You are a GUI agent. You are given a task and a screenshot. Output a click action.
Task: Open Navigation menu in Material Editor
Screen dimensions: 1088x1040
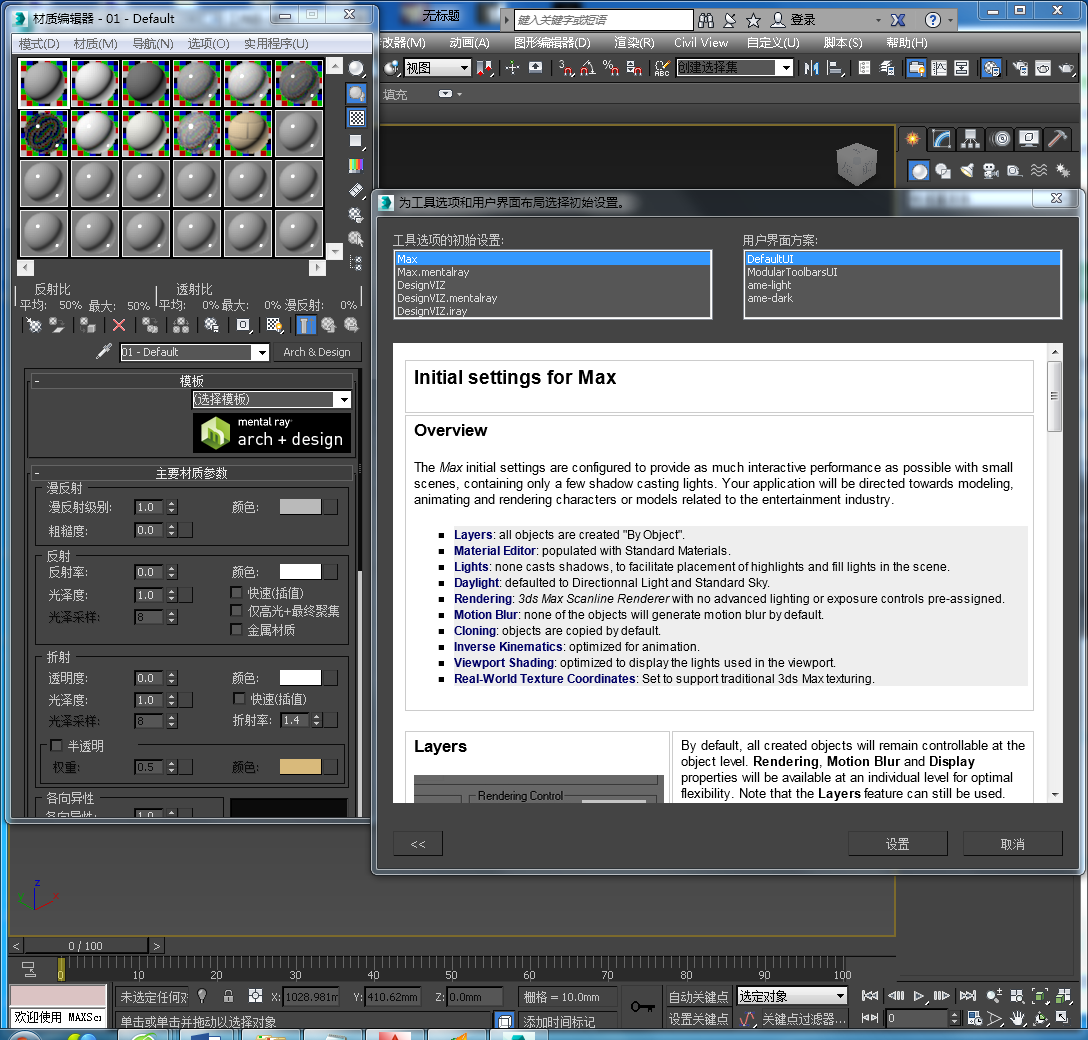point(153,44)
